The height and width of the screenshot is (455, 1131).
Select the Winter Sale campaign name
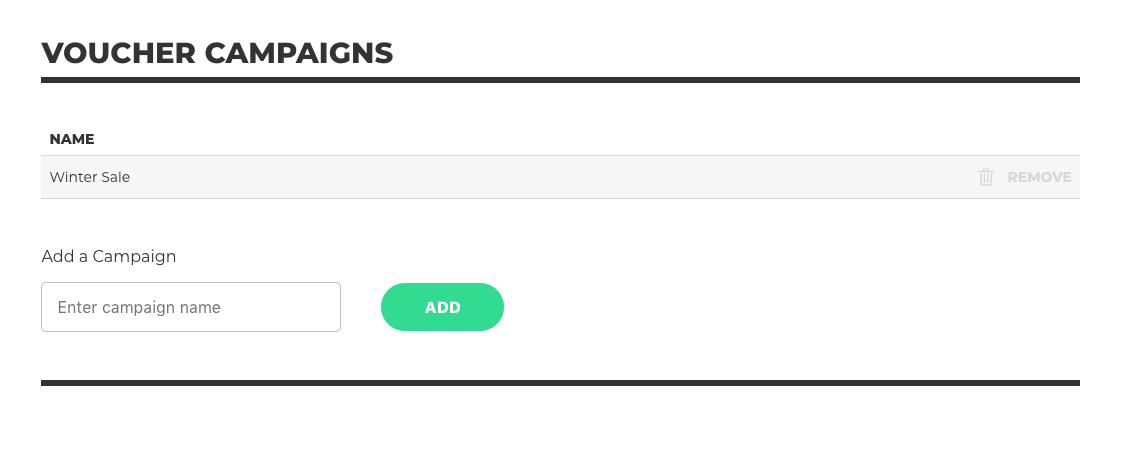coord(89,177)
